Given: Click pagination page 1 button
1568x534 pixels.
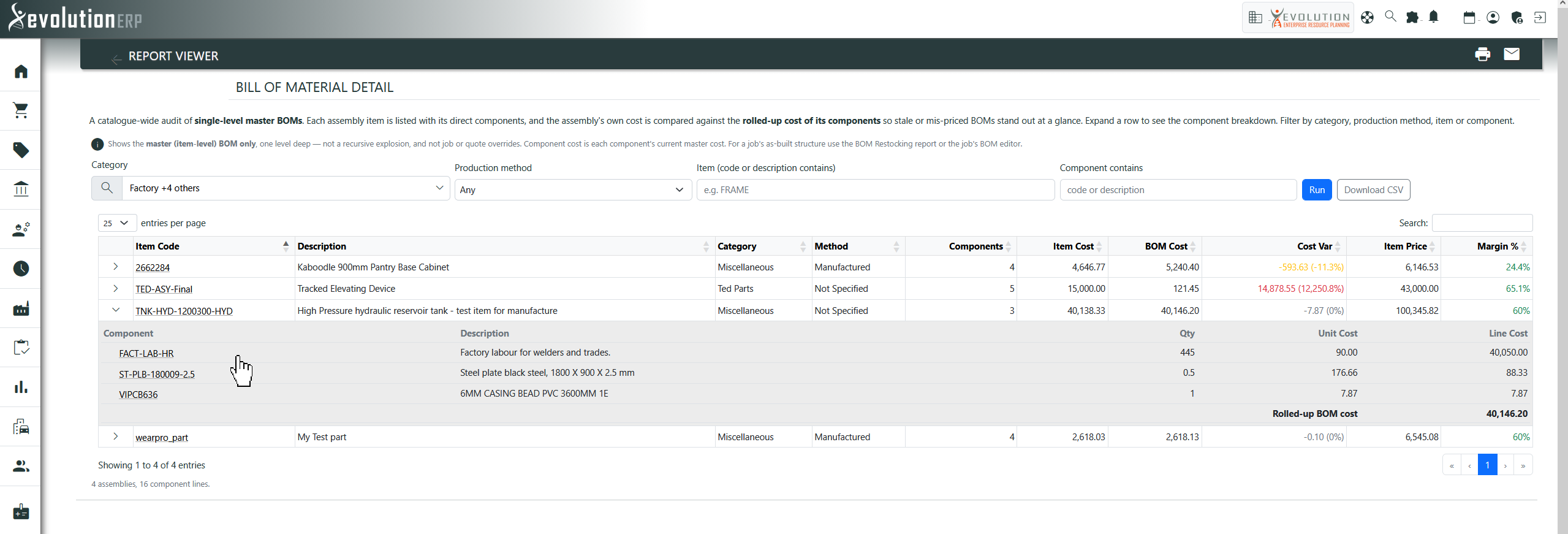Looking at the screenshot, I should pyautogui.click(x=1487, y=465).
